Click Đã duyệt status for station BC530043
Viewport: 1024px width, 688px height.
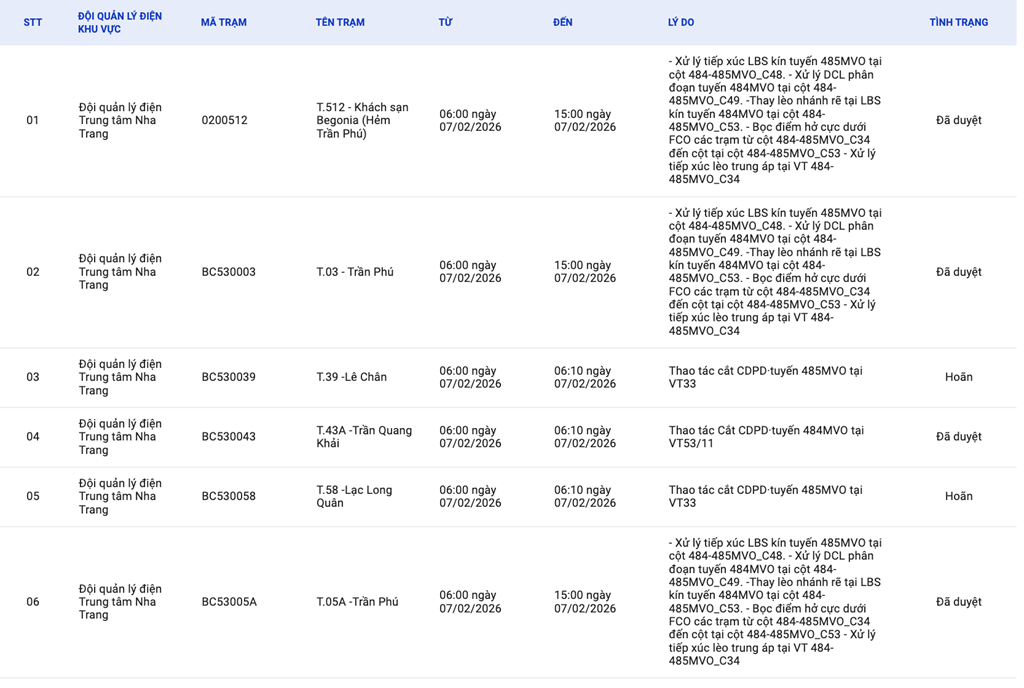(x=958, y=437)
